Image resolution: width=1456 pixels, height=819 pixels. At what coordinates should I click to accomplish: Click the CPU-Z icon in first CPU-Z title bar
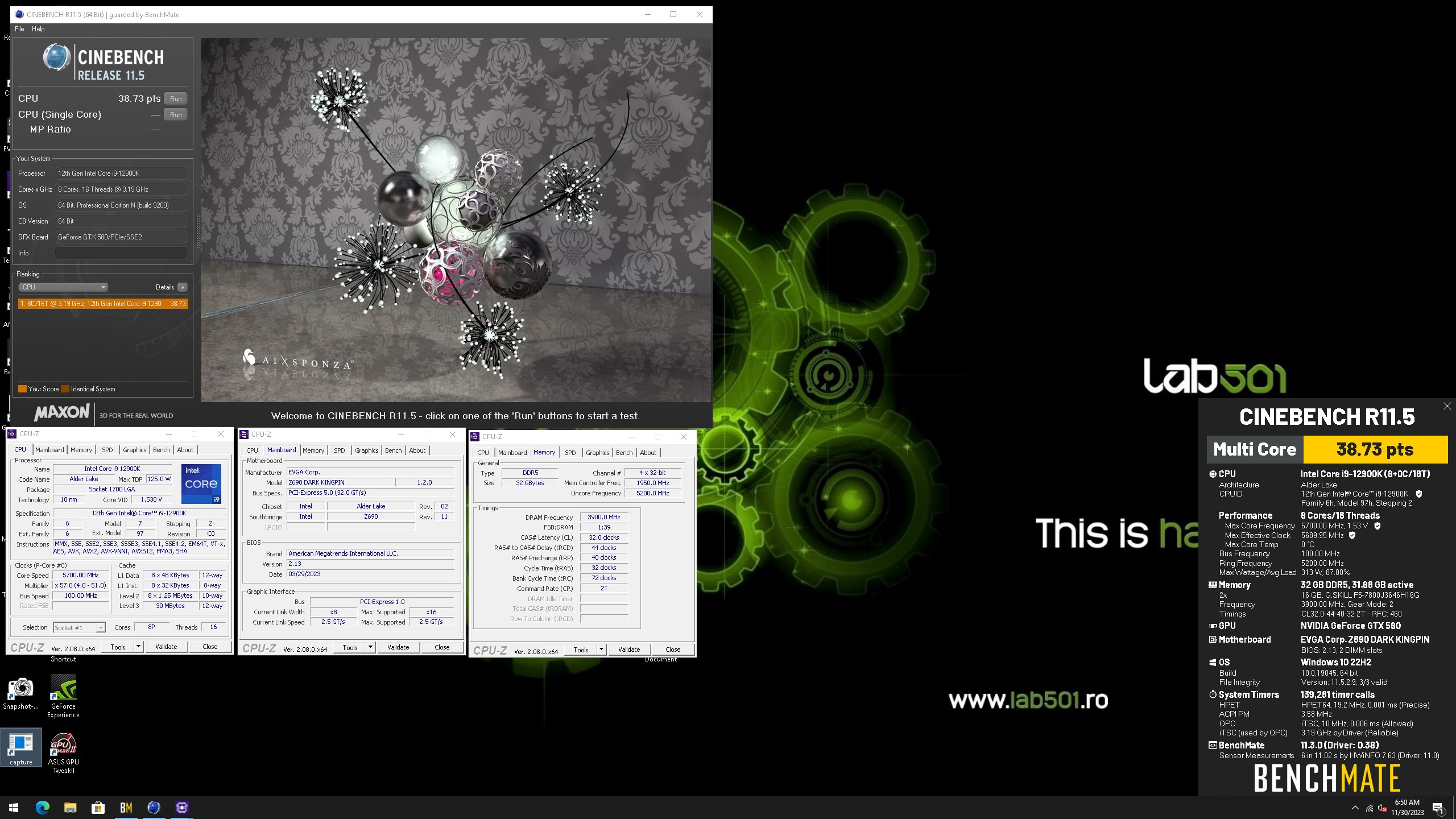click(13, 434)
